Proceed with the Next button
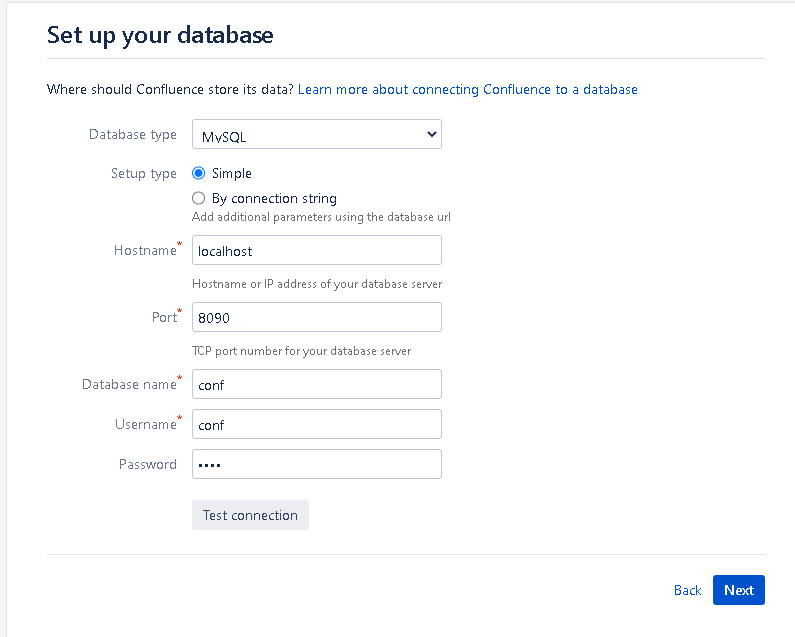The image size is (795, 637). (739, 590)
